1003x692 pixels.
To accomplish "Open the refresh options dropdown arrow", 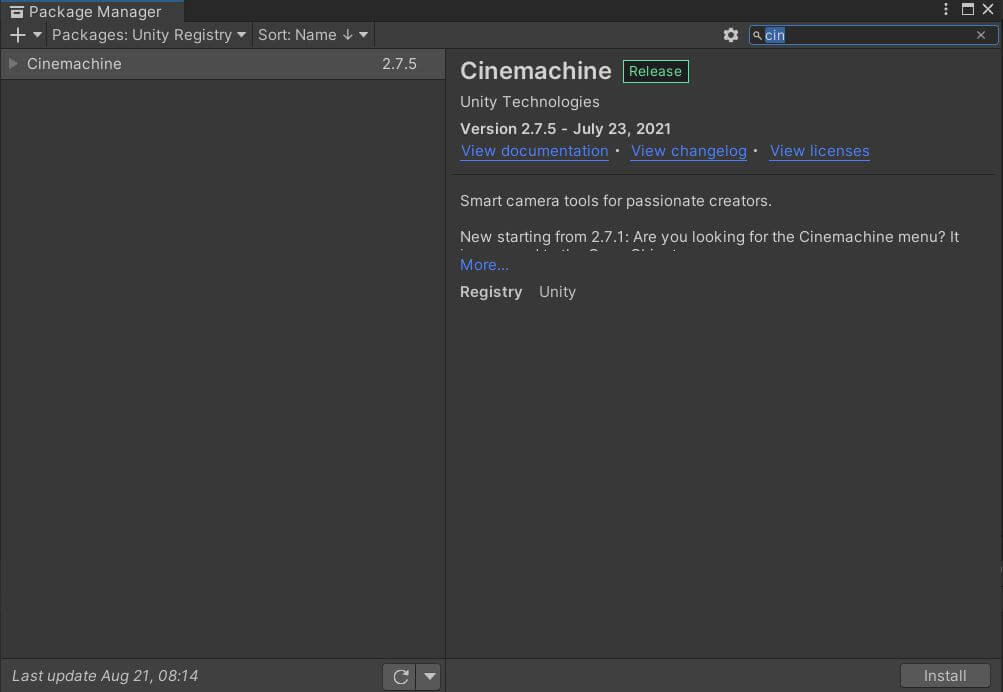I will (429, 677).
